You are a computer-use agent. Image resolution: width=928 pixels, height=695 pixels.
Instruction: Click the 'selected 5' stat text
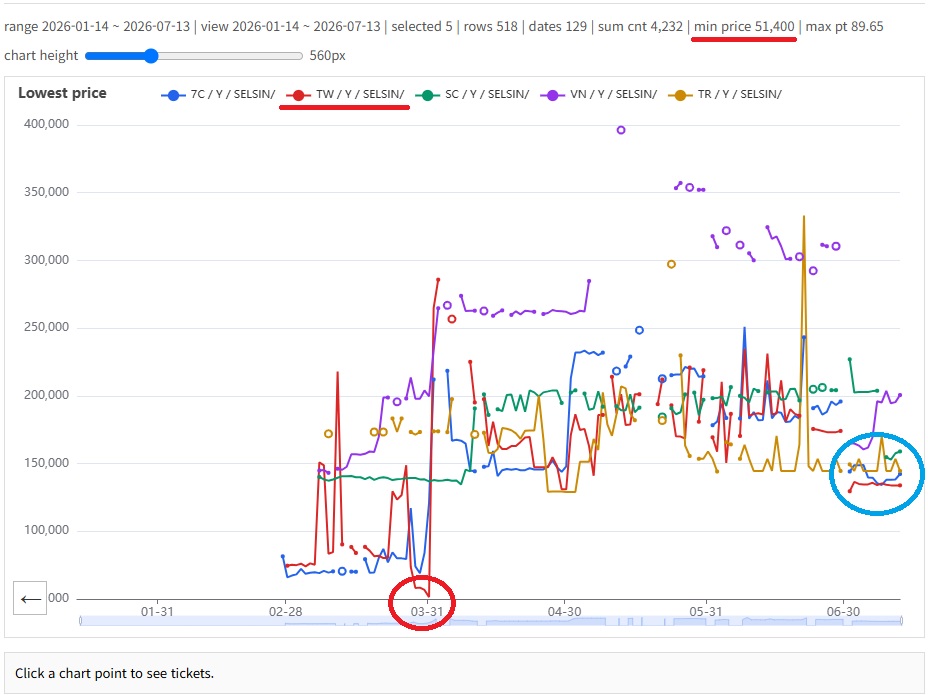(x=421, y=27)
